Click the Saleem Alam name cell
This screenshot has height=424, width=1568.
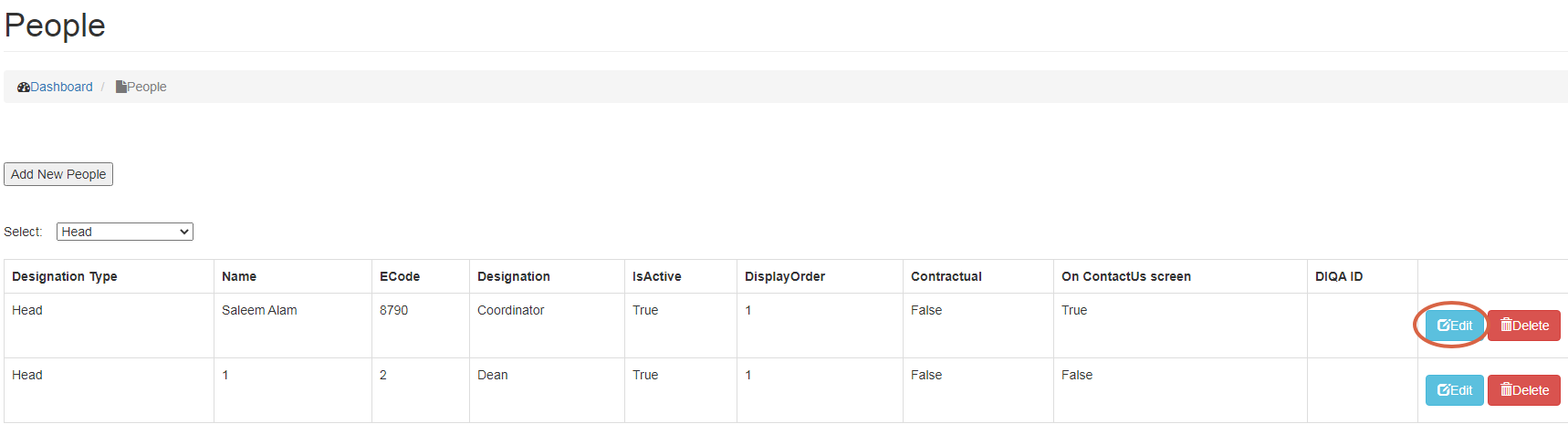coord(259,311)
